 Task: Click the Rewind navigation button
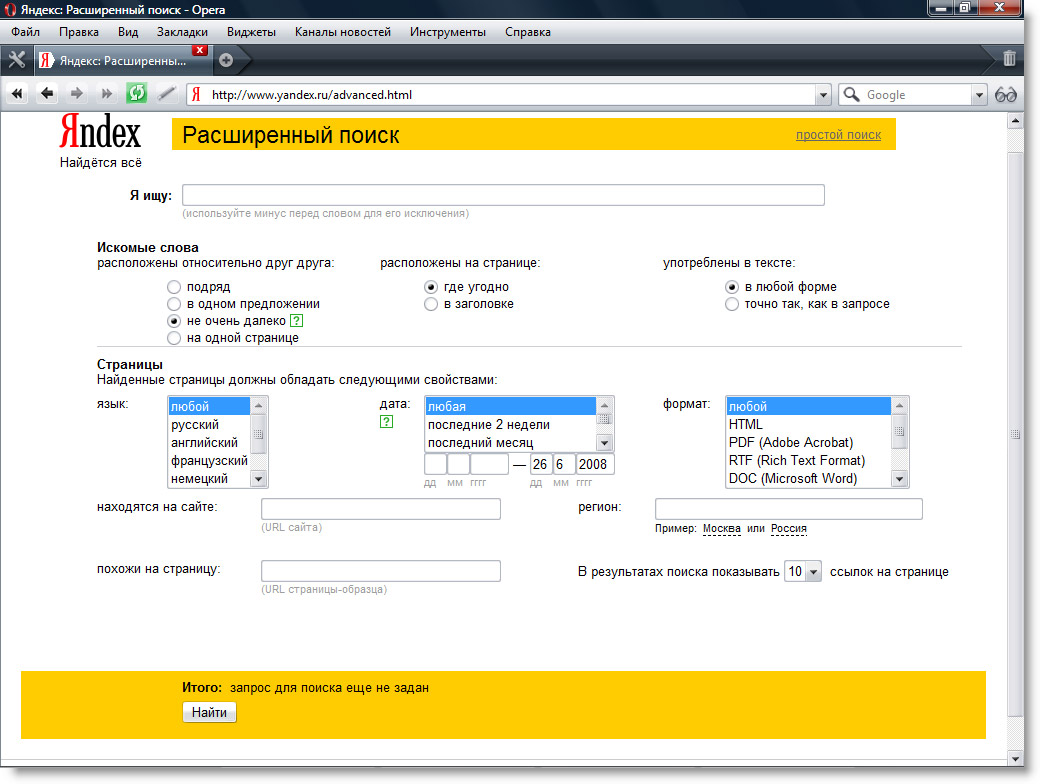click(17, 94)
